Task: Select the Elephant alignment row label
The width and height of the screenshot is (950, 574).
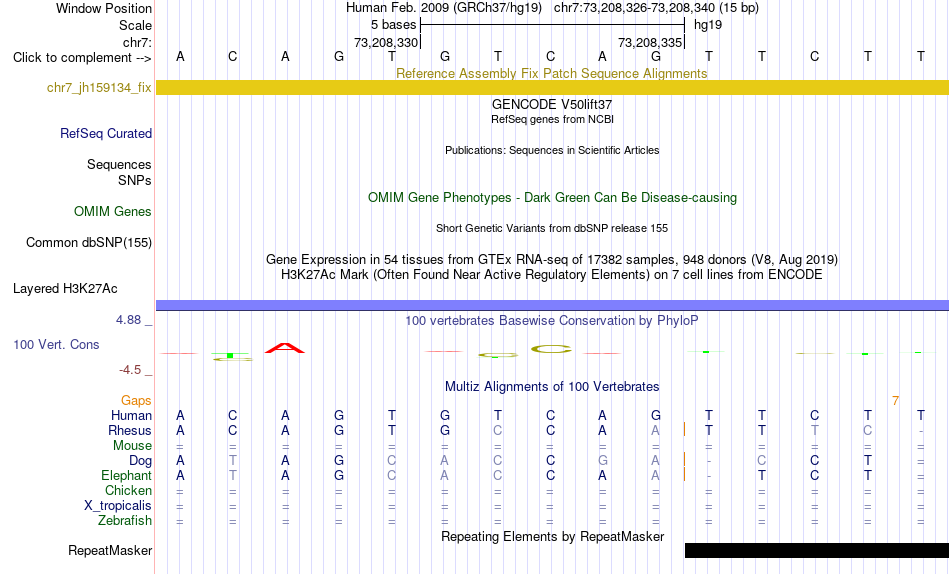Action: 126,475
